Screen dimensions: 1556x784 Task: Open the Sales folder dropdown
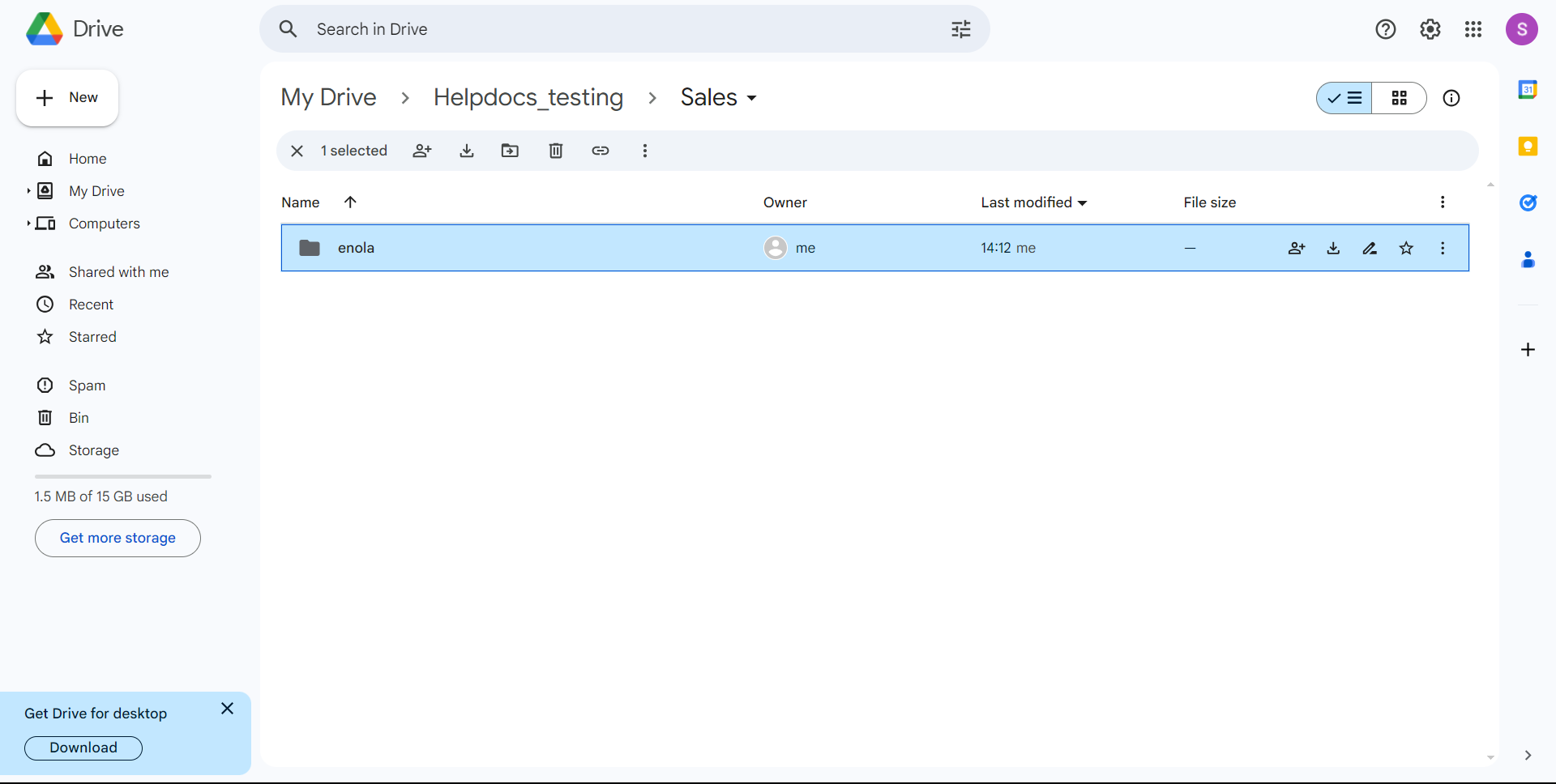pos(751,98)
